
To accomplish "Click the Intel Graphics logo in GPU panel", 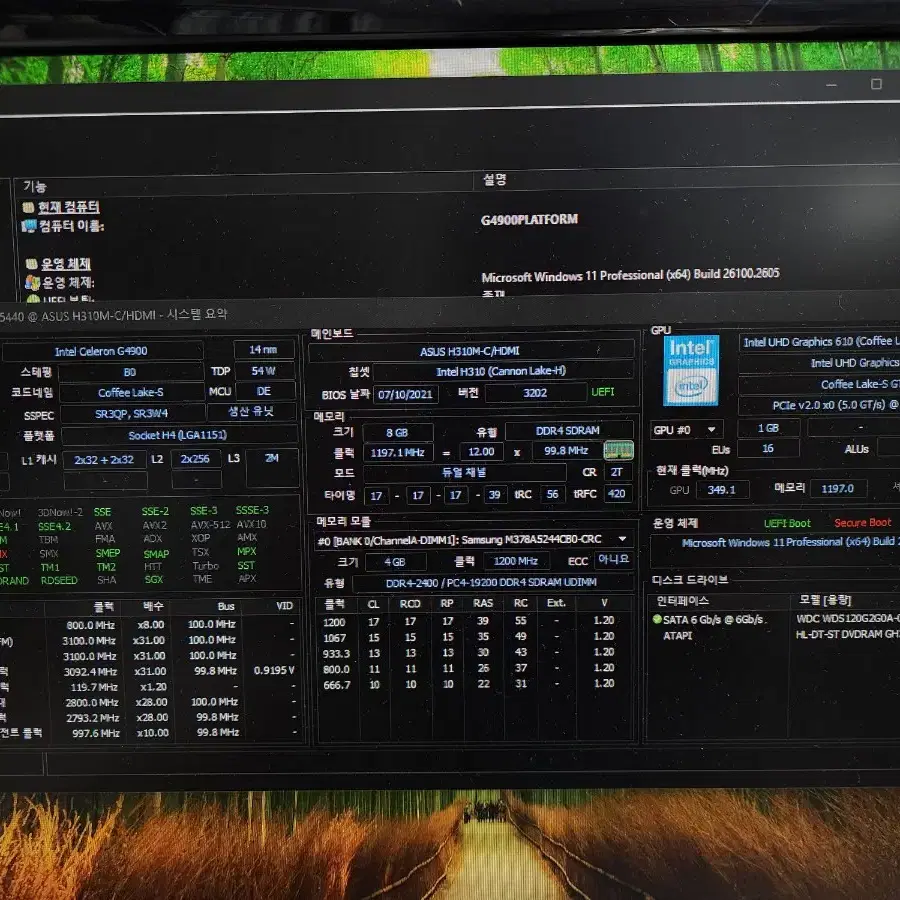I will point(691,370).
